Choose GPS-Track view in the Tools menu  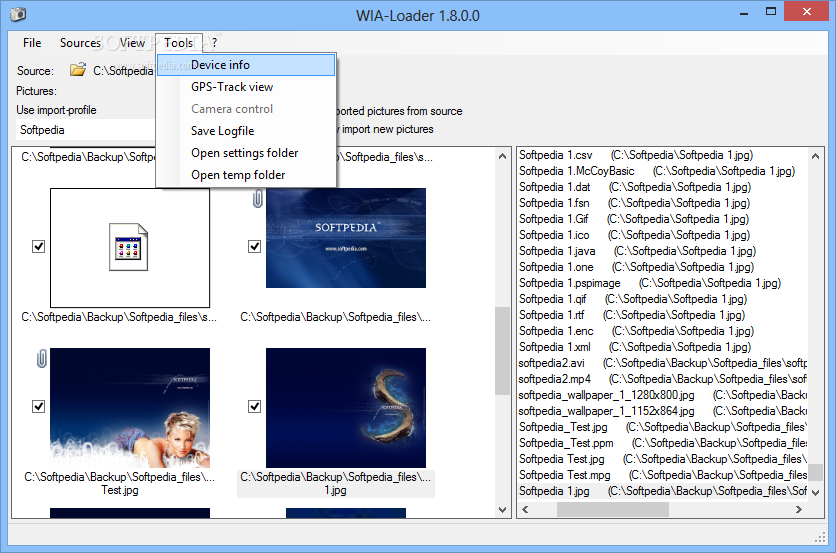coord(246,87)
